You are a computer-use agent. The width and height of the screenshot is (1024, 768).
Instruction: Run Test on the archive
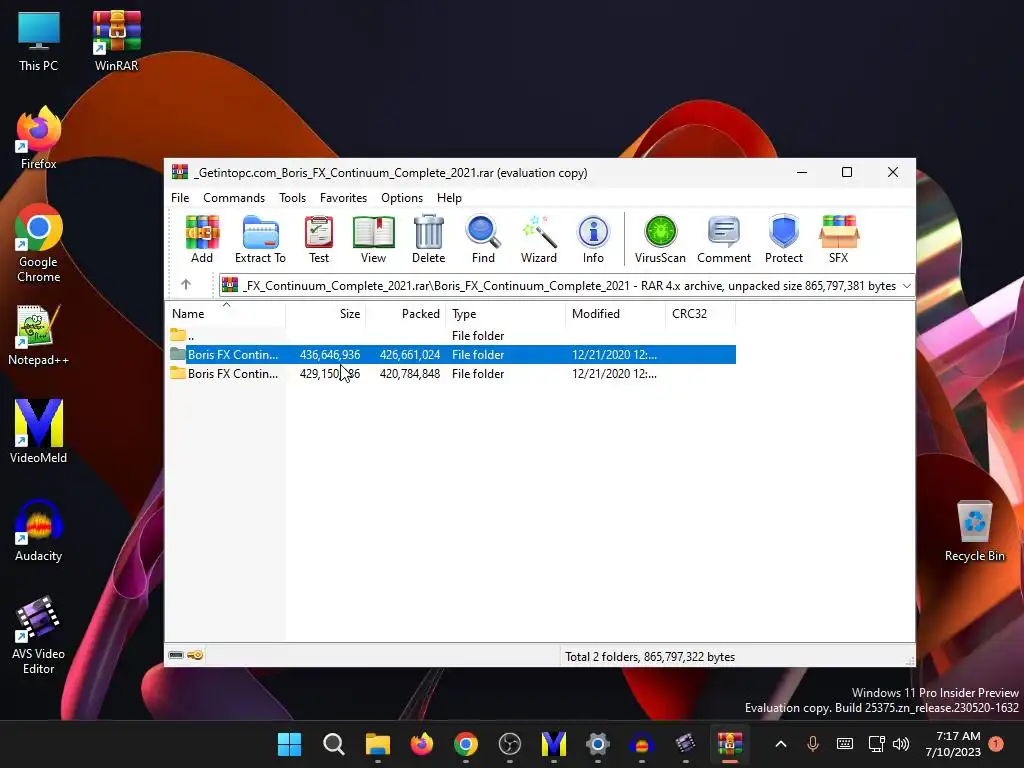tap(319, 239)
